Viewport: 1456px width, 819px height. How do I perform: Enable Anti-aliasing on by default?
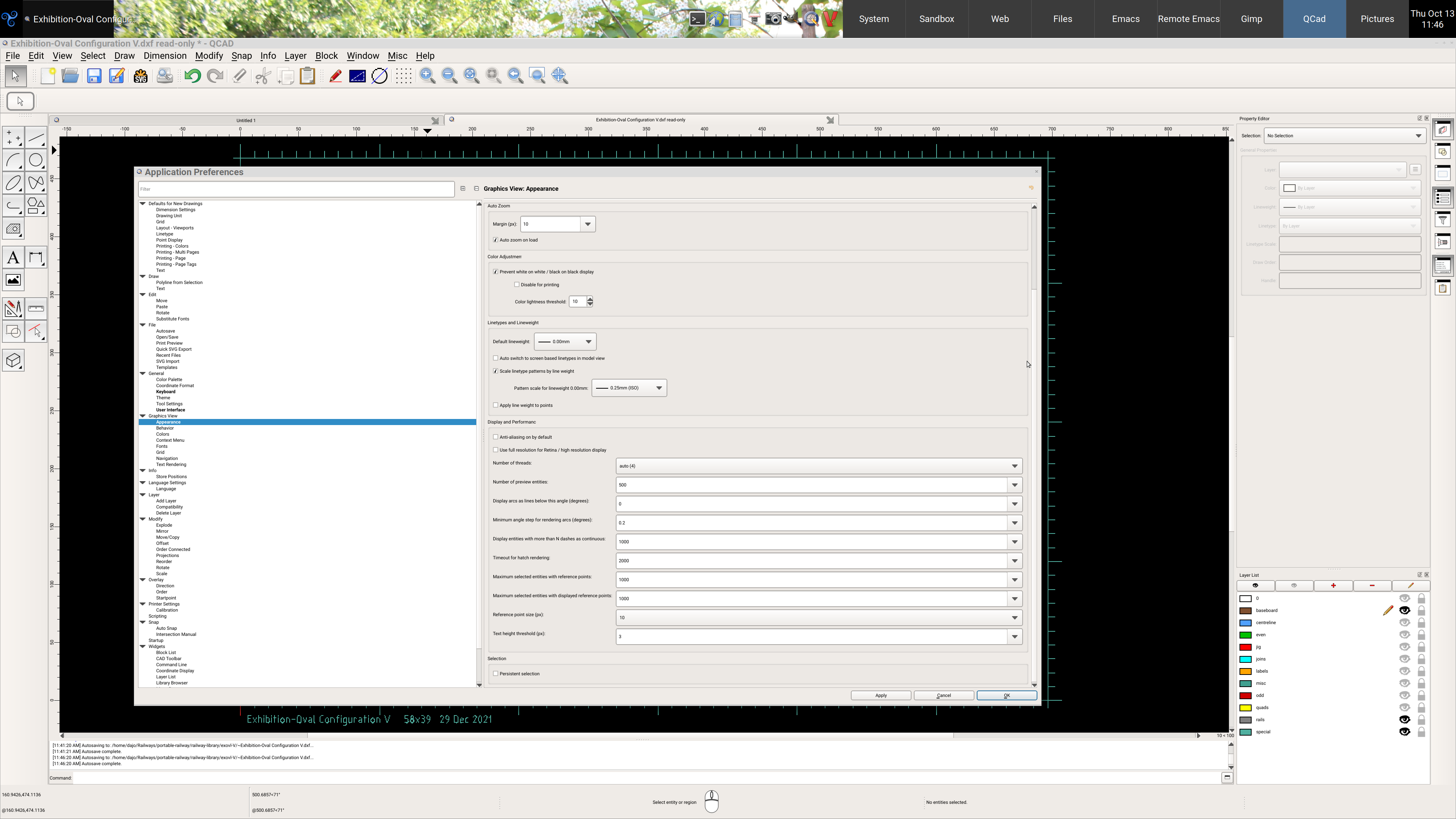pos(496,437)
